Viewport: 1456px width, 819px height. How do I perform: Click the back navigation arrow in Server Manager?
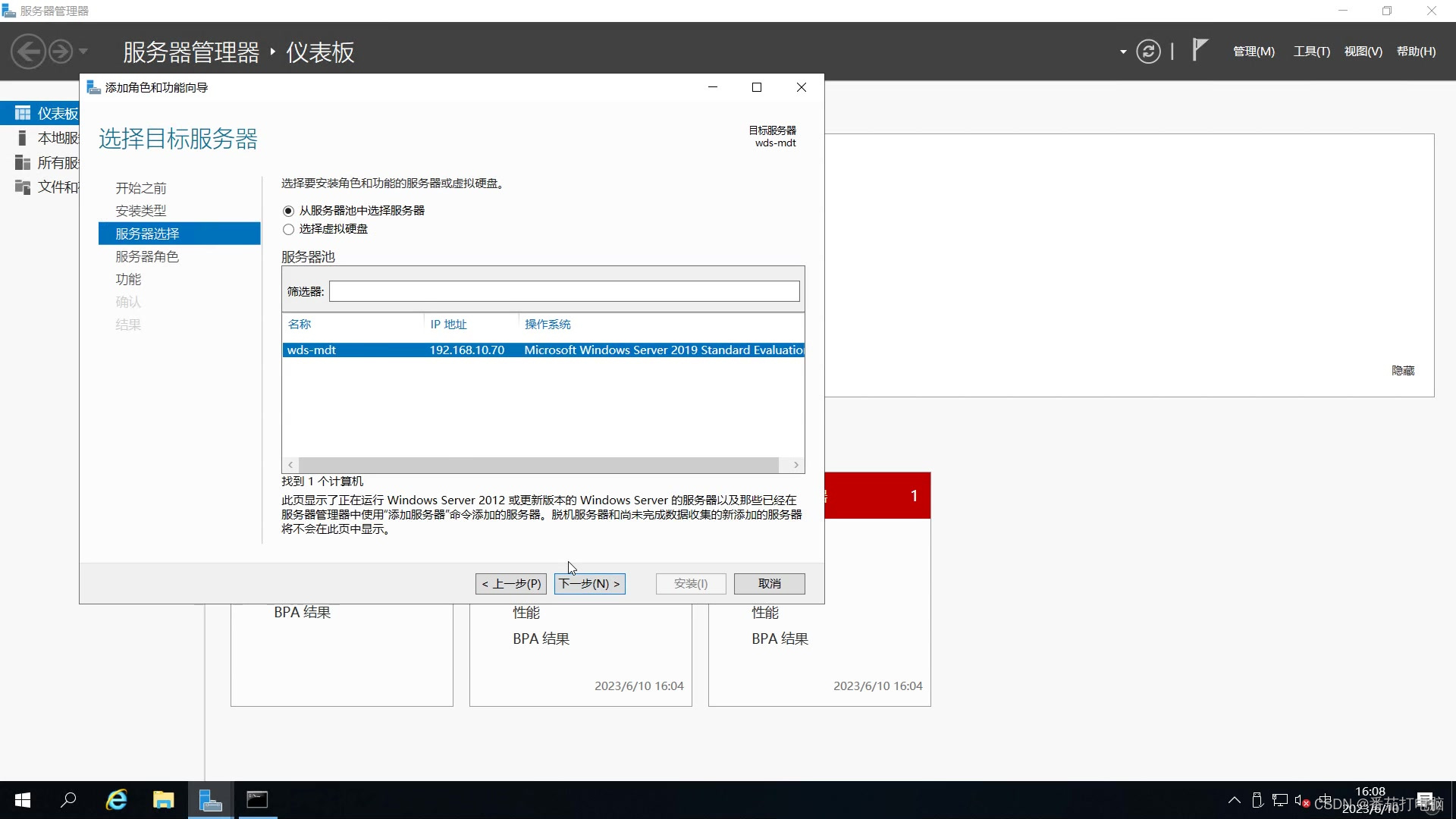click(x=29, y=52)
